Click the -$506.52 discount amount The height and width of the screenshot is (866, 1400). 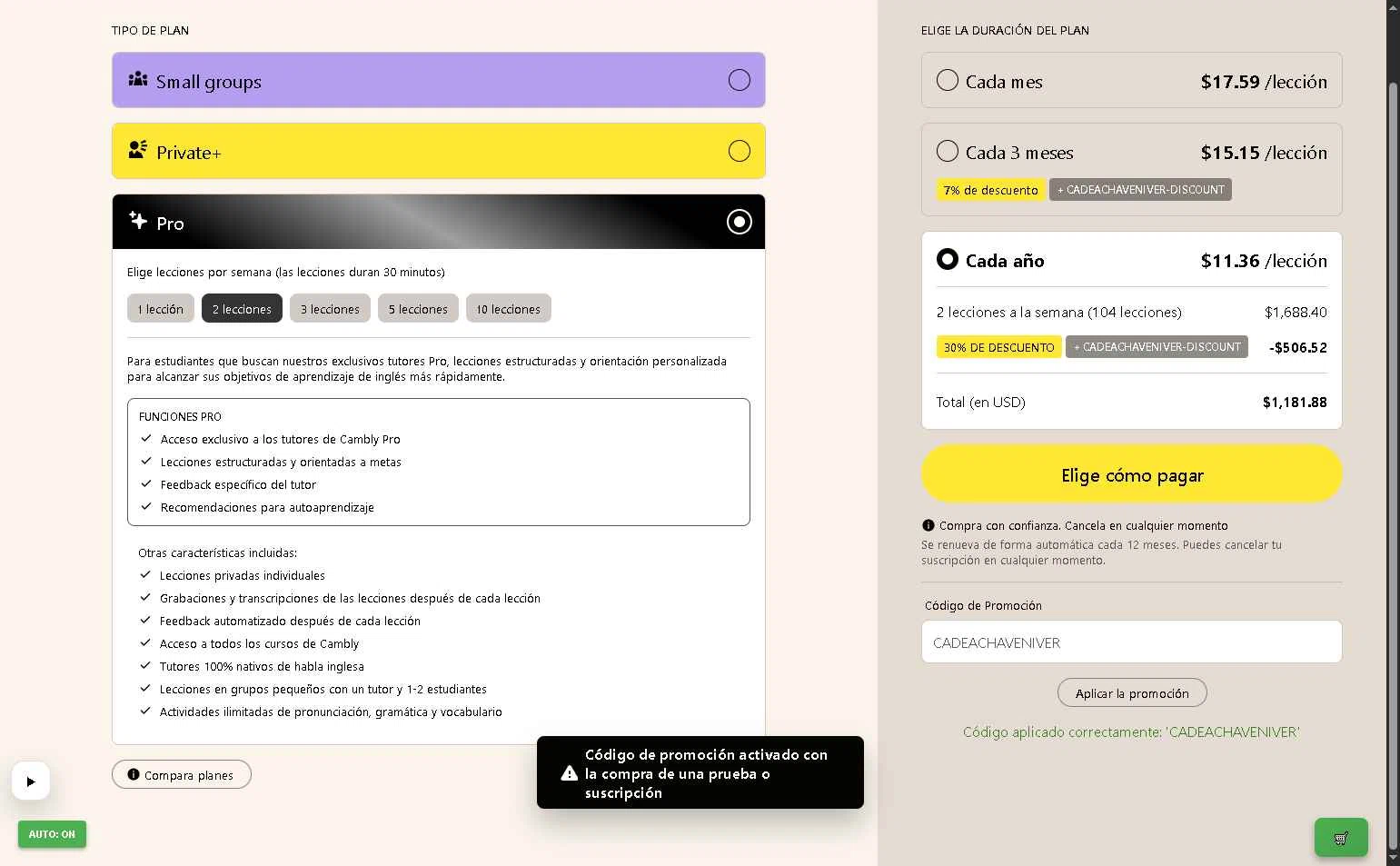[x=1298, y=347]
